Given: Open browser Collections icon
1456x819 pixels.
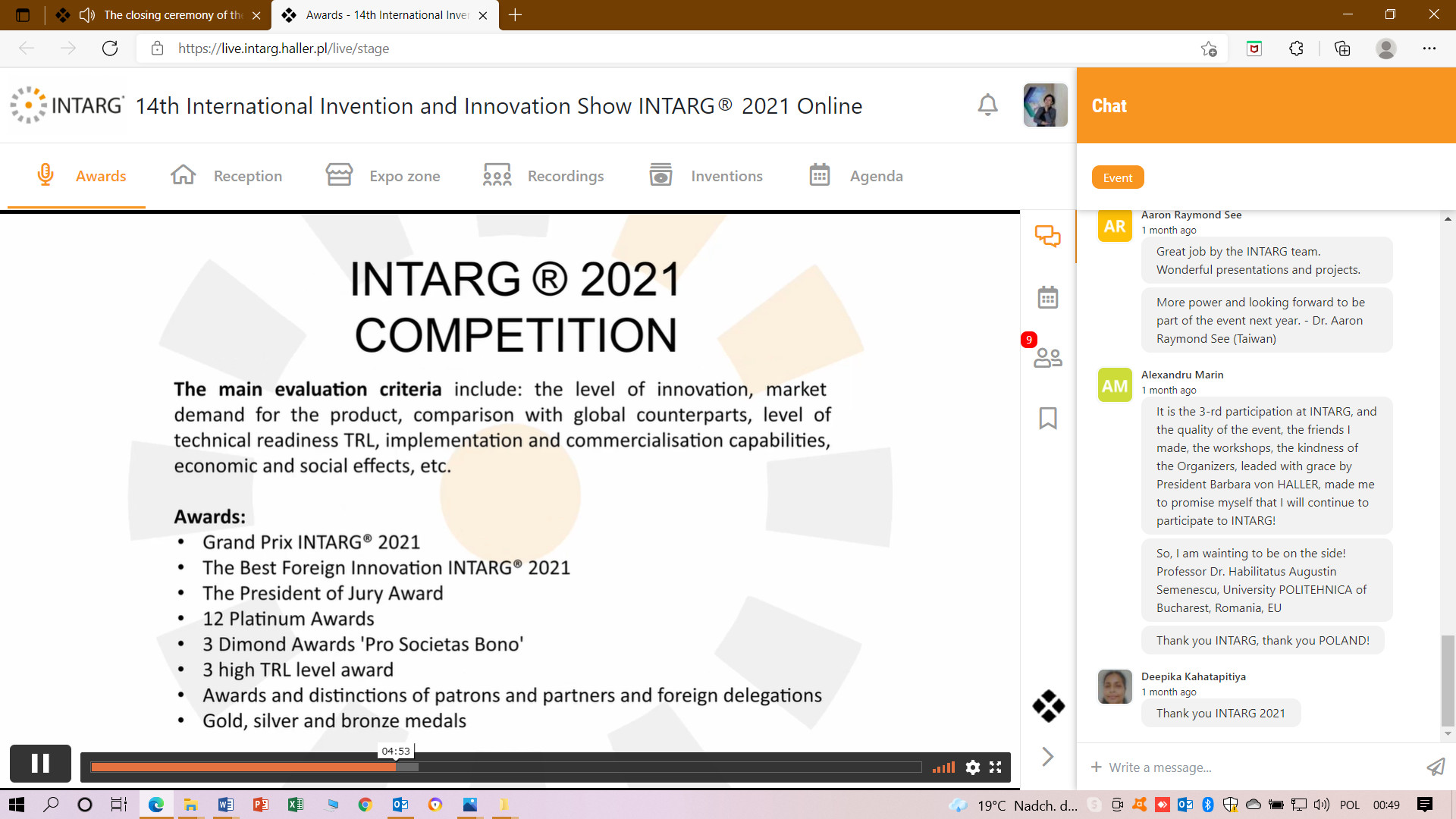Looking at the screenshot, I should pyautogui.click(x=1342, y=49).
